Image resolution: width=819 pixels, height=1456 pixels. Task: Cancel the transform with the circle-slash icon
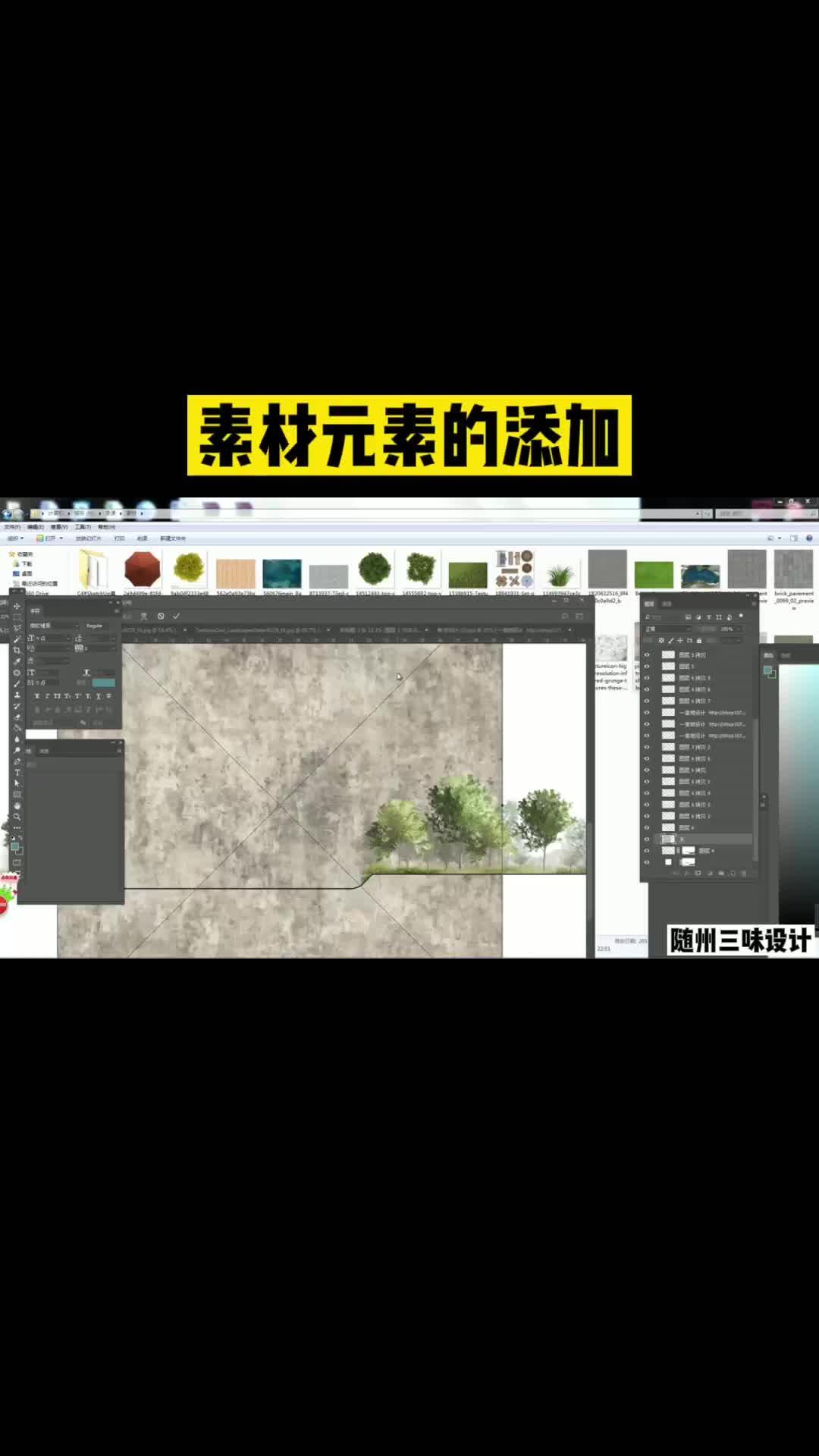[x=161, y=616]
